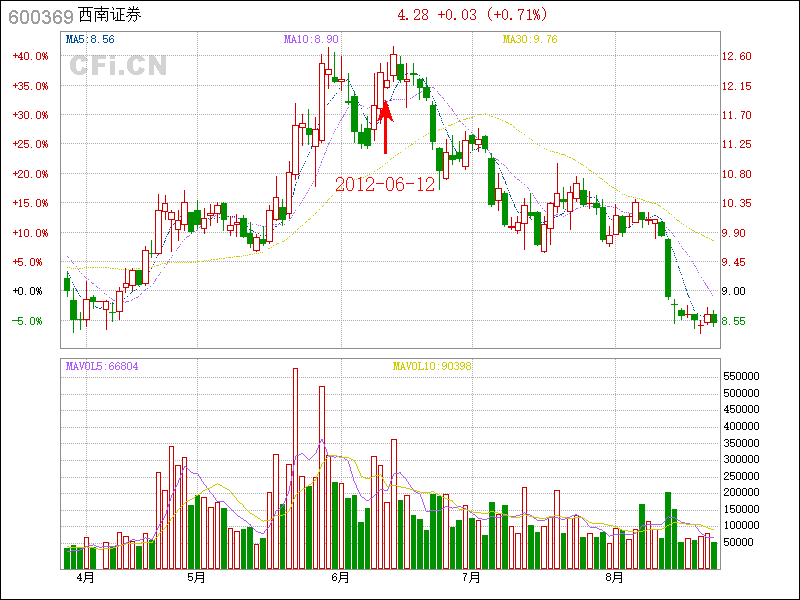Click the 500000 volume axis label
Screen dimensions: 800x600
coord(741,393)
